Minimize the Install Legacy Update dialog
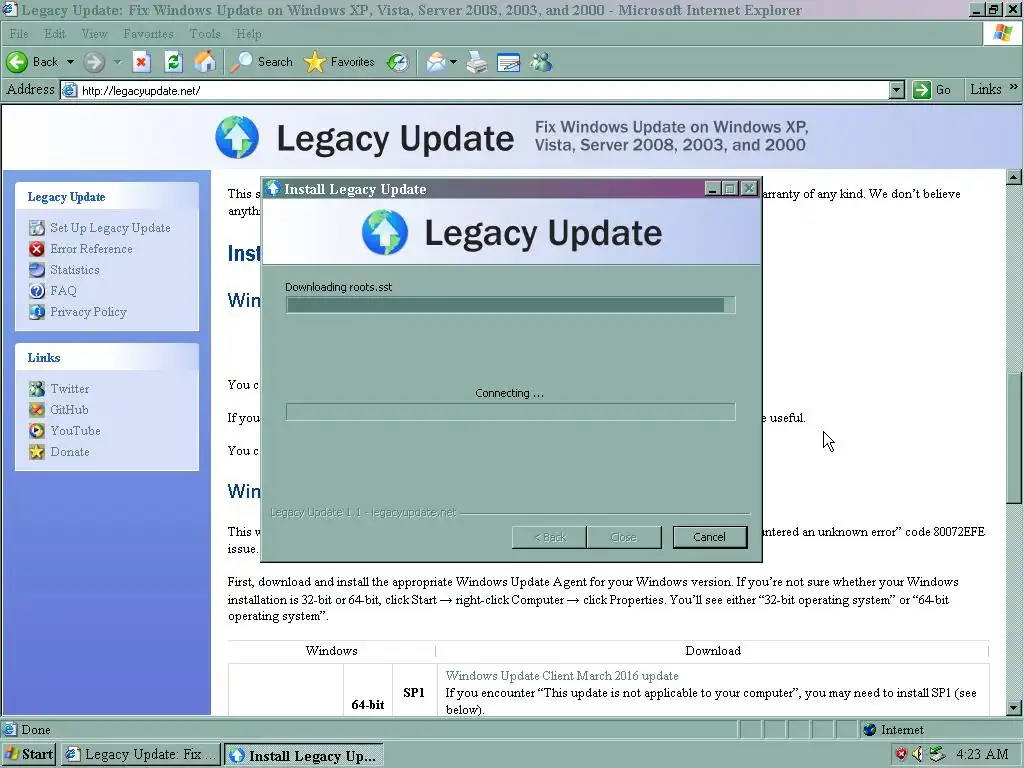Viewport: 1024px width, 768px height. [713, 189]
